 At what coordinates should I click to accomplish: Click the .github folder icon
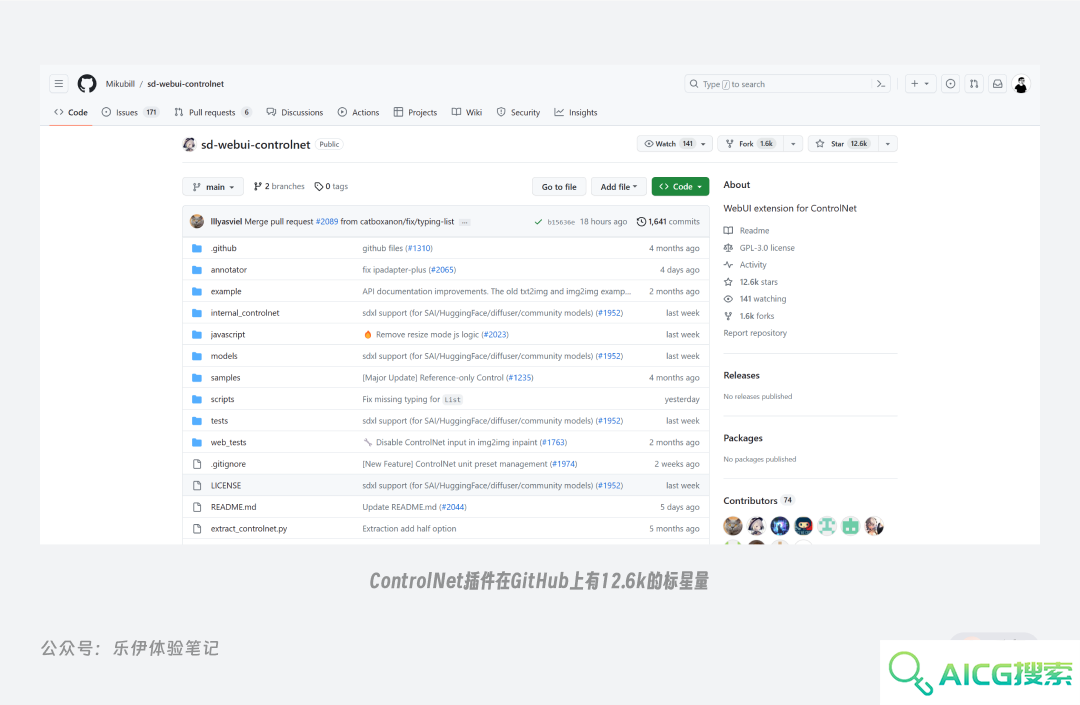pyautogui.click(x=197, y=248)
